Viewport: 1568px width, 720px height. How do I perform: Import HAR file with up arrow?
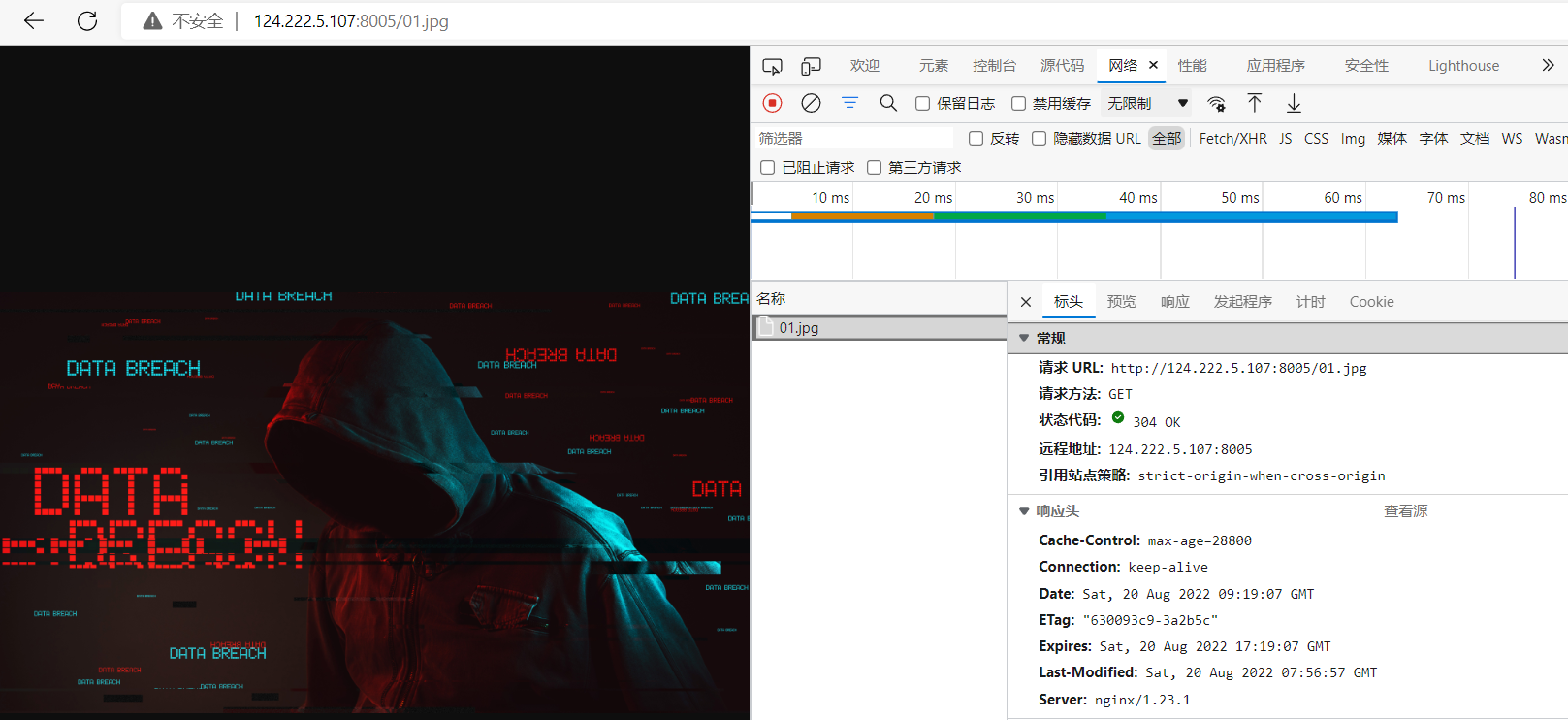pos(1255,103)
